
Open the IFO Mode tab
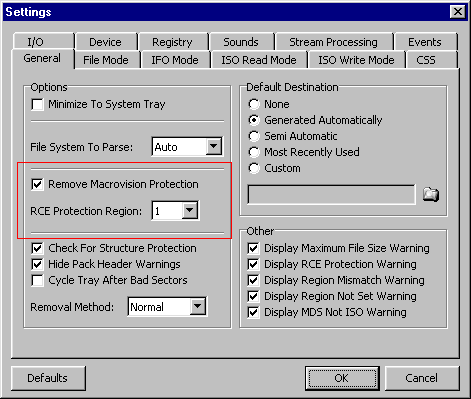point(175,60)
